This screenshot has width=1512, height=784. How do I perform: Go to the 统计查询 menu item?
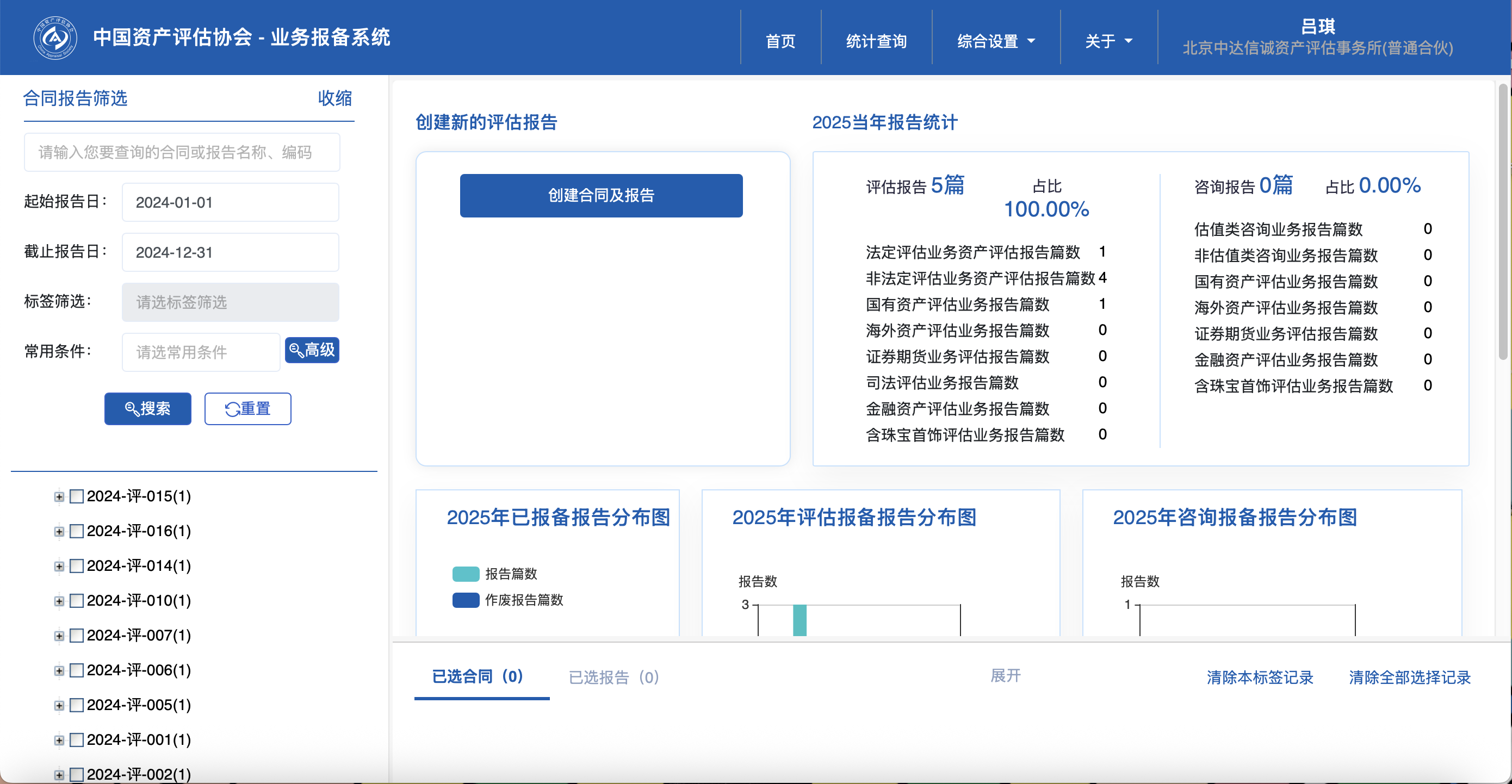[876, 41]
